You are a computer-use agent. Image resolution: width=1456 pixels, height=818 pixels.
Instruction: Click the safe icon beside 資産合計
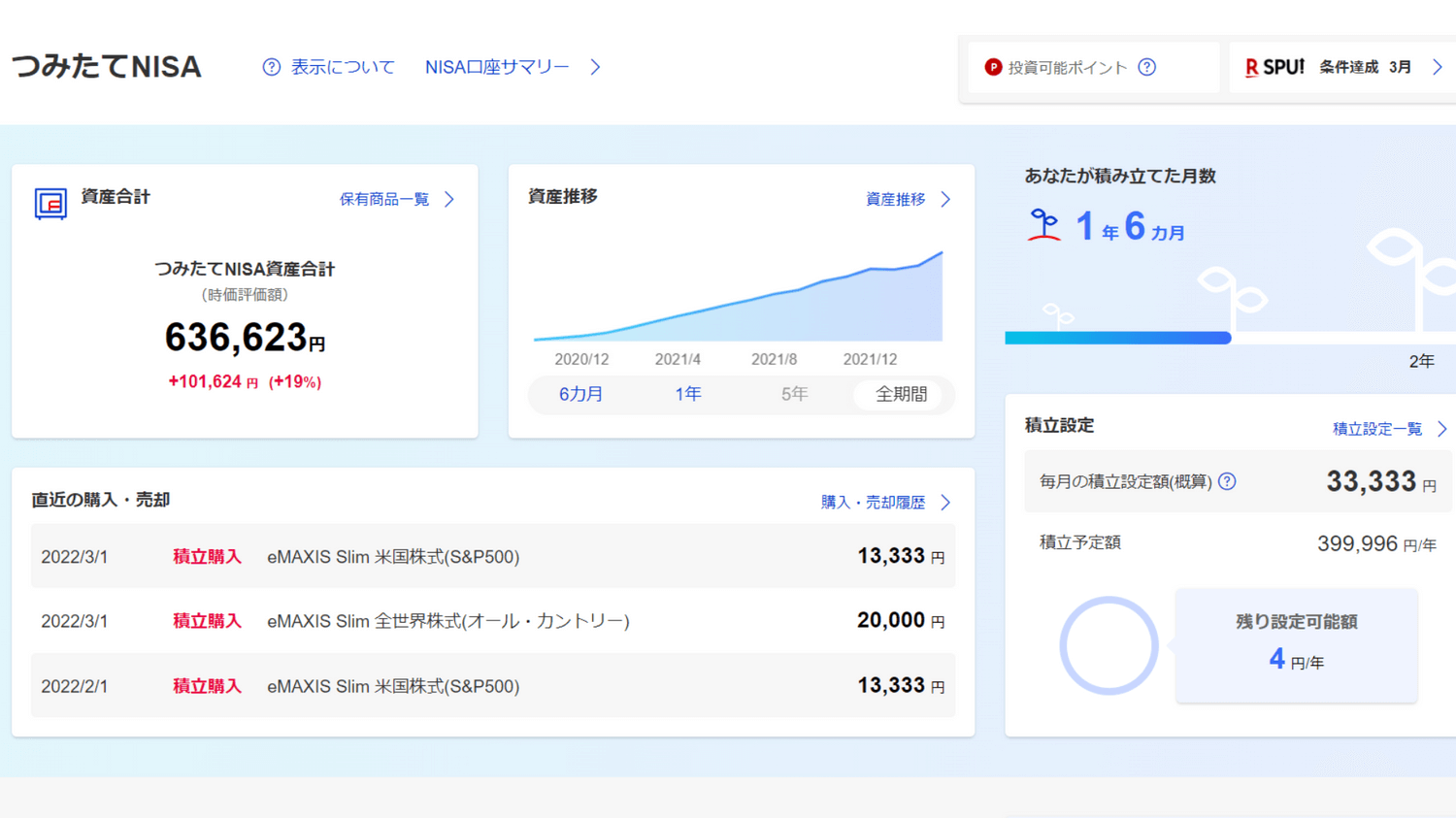click(x=50, y=203)
